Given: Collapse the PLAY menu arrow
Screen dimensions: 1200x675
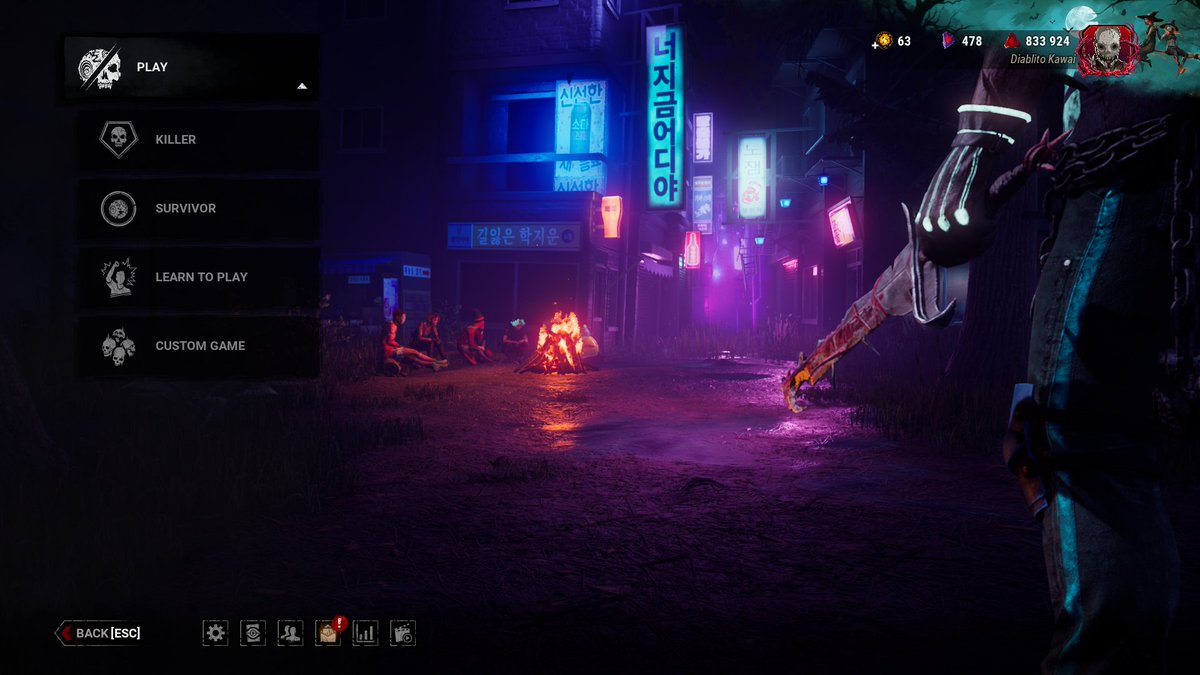Looking at the screenshot, I should (302, 87).
